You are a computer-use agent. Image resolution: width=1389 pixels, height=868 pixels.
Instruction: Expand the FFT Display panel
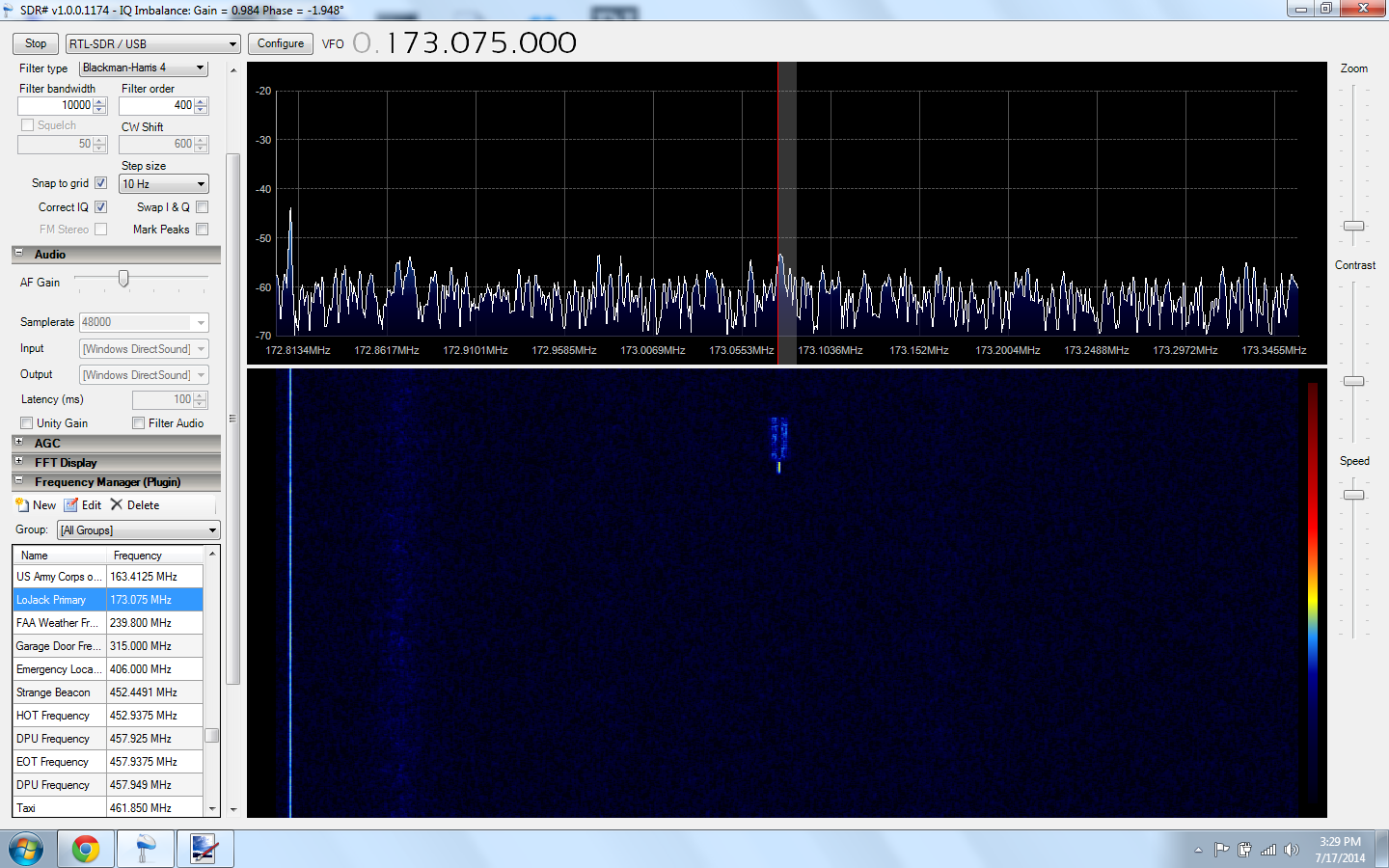[x=18, y=461]
